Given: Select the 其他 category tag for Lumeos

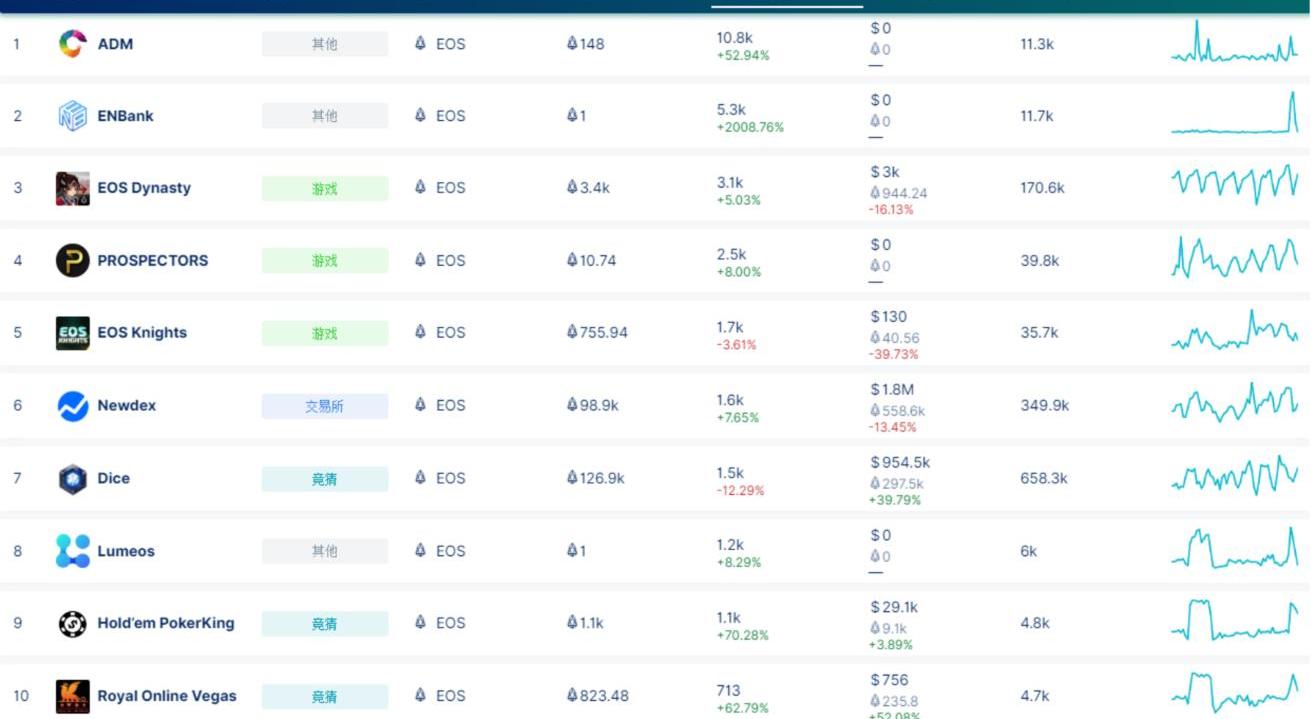Looking at the screenshot, I should (x=325, y=551).
